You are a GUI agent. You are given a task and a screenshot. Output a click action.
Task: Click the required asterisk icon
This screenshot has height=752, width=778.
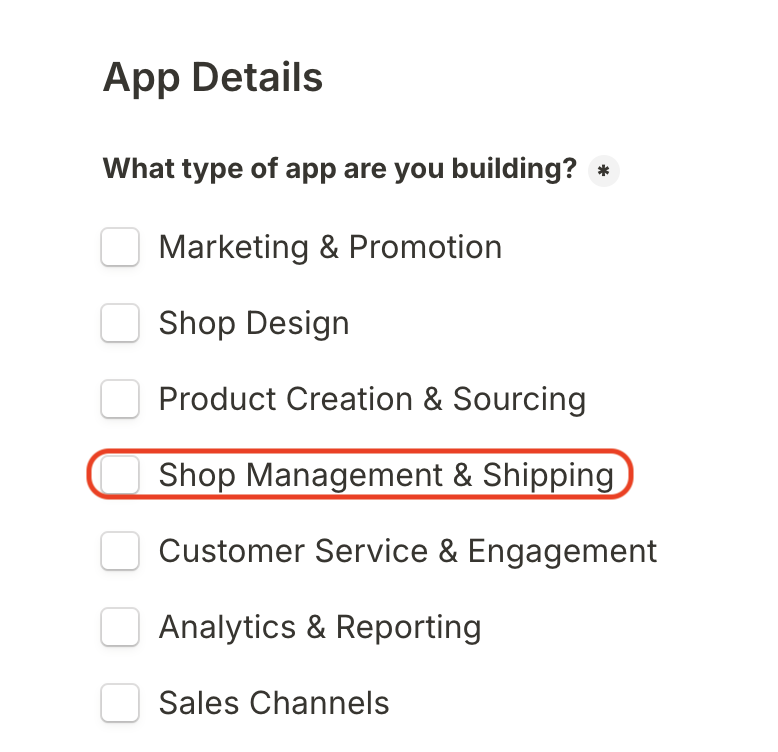[x=603, y=171]
